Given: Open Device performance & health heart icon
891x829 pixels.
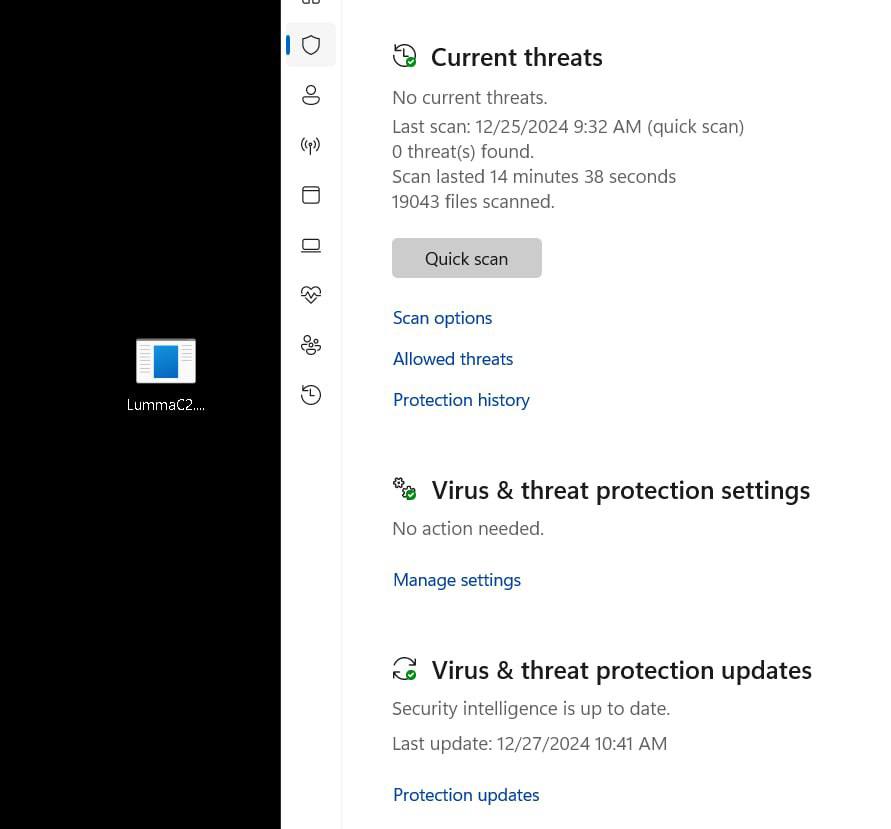Looking at the screenshot, I should coord(311,295).
